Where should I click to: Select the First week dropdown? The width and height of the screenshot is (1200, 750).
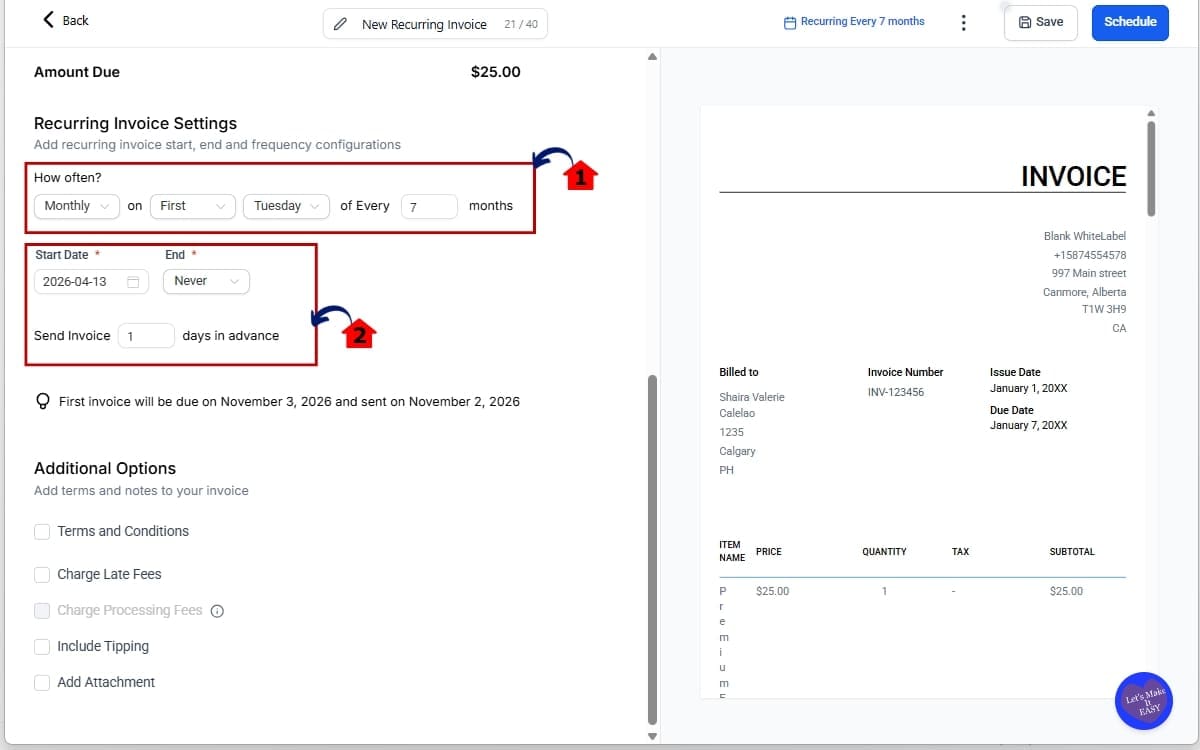click(x=192, y=206)
